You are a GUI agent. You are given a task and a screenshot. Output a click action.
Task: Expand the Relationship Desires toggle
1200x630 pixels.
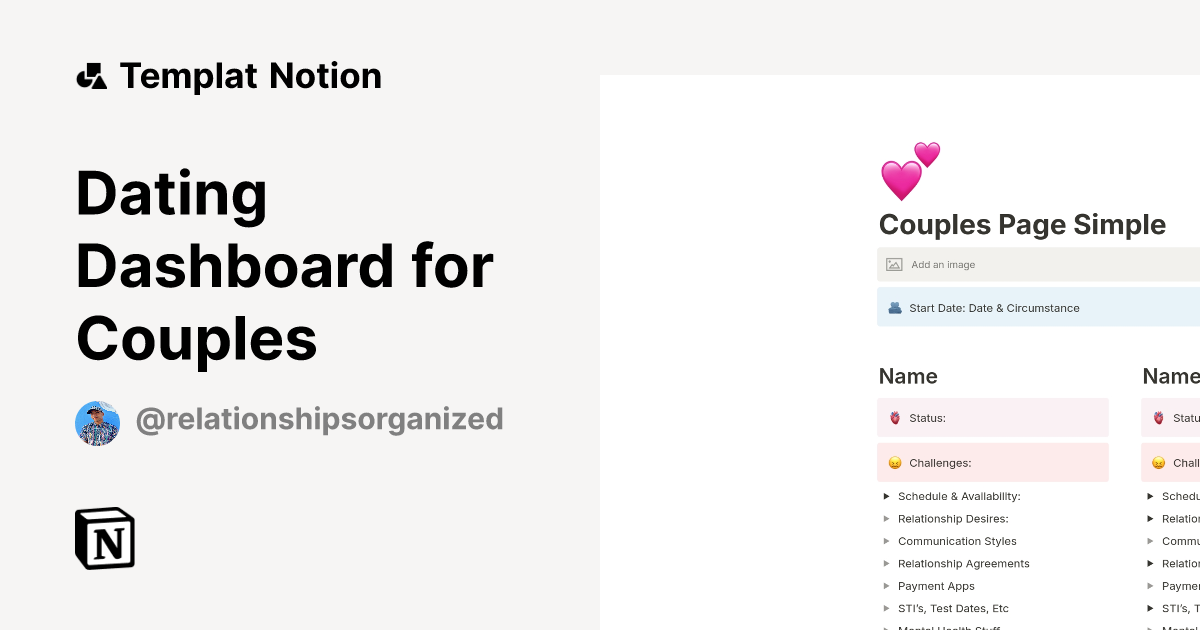pos(886,518)
